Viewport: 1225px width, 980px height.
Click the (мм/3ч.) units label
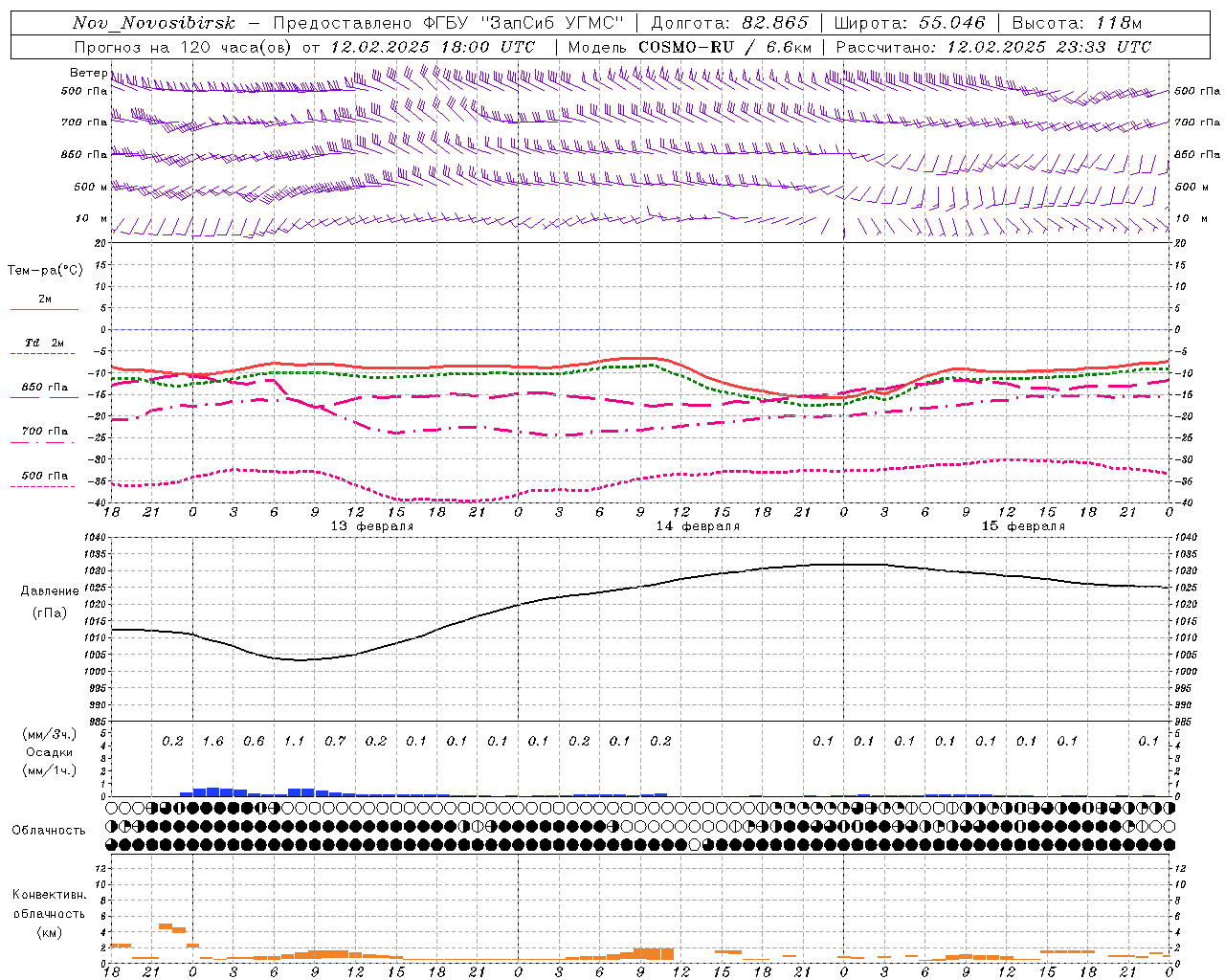pos(50,734)
